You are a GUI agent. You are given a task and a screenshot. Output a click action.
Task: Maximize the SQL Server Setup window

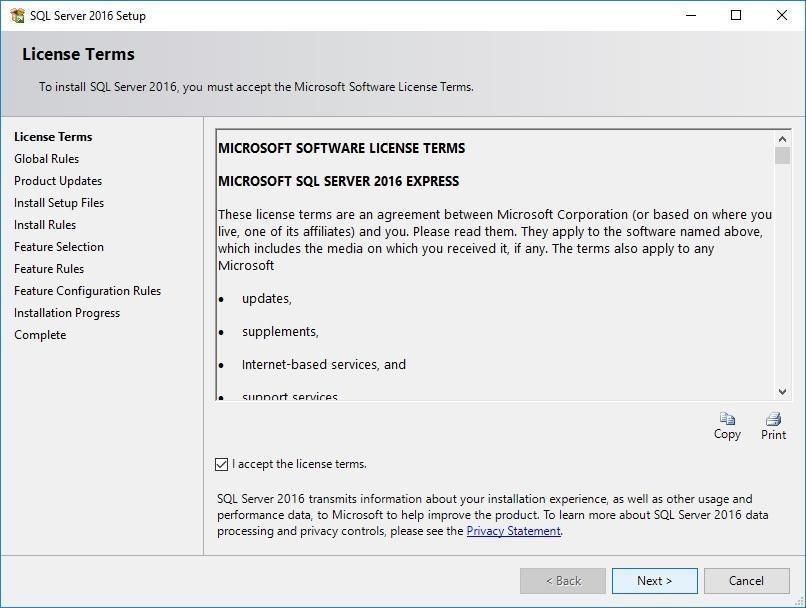[736, 16]
